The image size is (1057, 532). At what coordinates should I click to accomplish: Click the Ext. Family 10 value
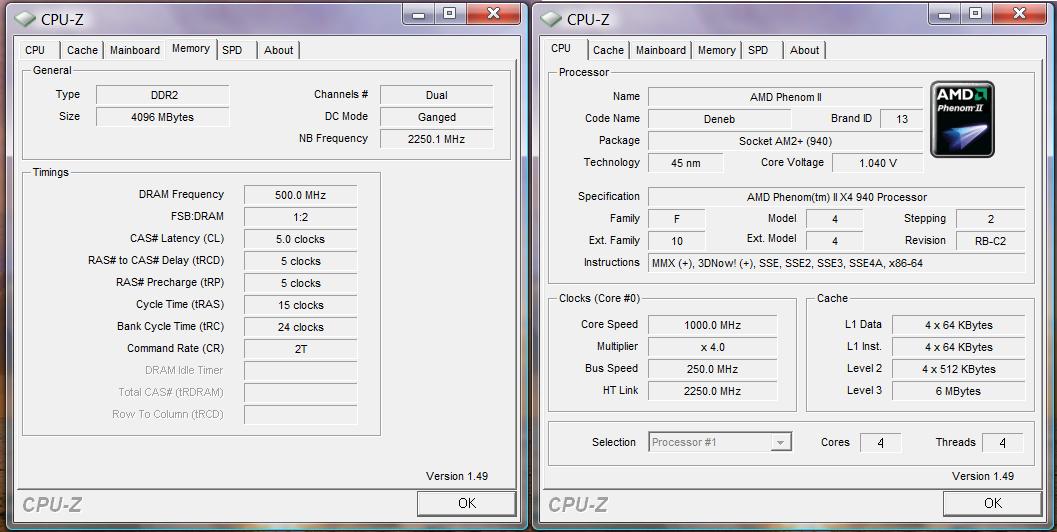(x=677, y=241)
